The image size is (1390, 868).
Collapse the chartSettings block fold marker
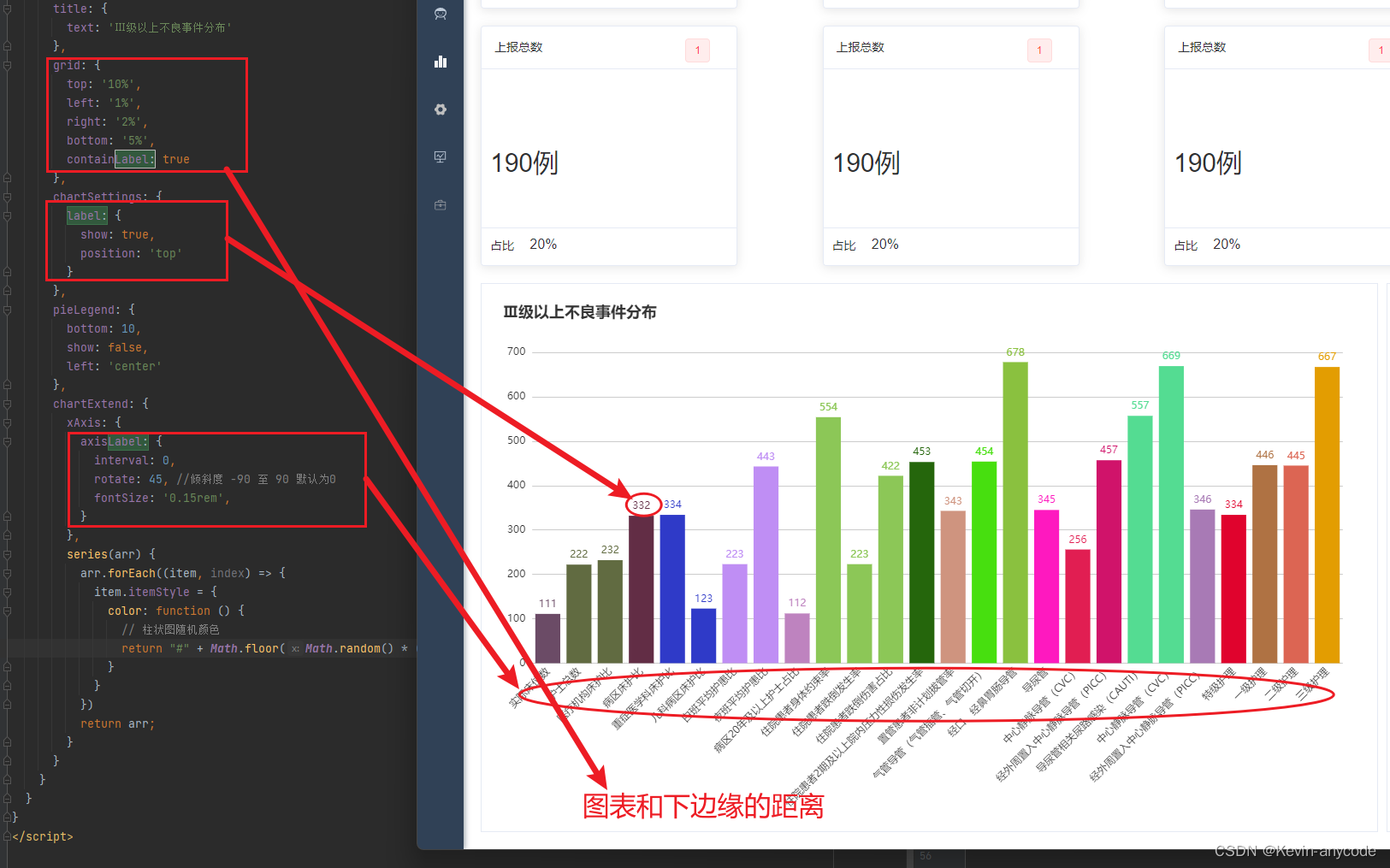click(x=7, y=197)
